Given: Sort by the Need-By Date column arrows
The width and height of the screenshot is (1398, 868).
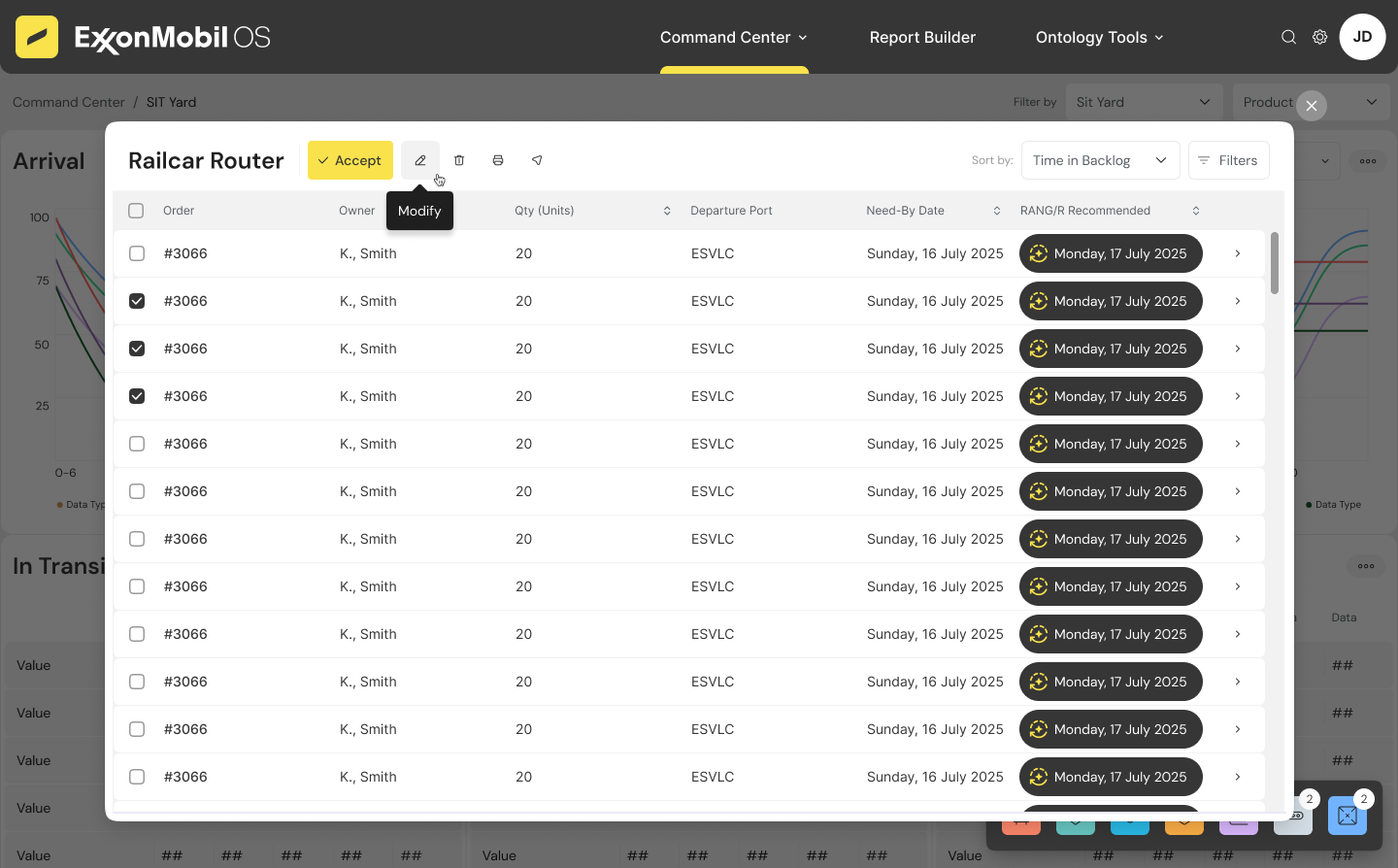Looking at the screenshot, I should point(997,211).
